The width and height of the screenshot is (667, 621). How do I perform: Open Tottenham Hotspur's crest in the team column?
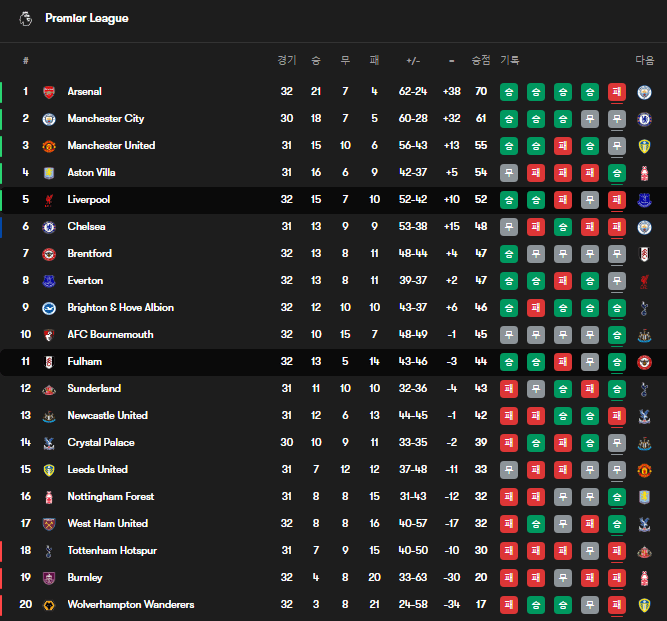point(48,551)
